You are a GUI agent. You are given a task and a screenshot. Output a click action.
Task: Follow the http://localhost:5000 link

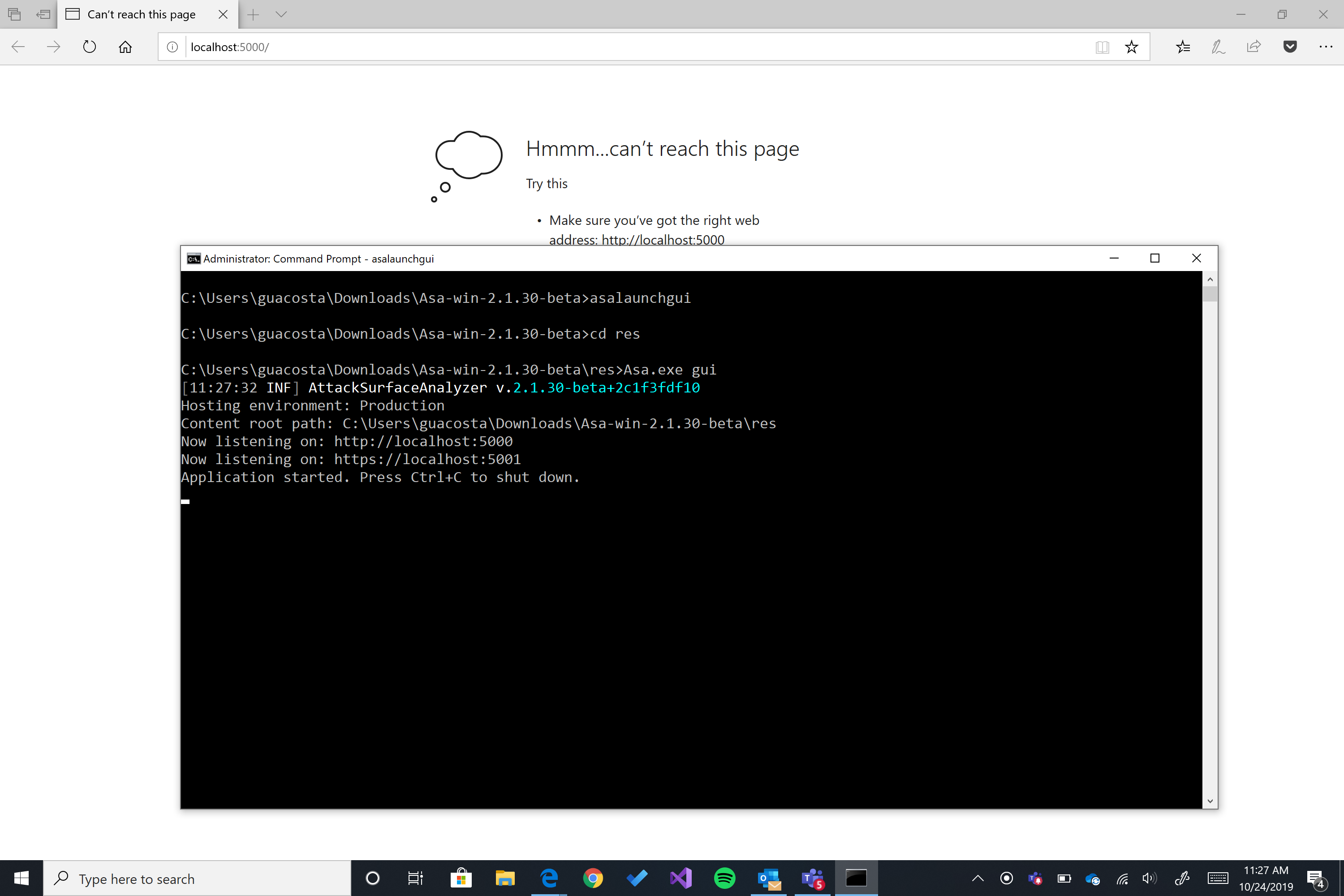click(x=662, y=239)
